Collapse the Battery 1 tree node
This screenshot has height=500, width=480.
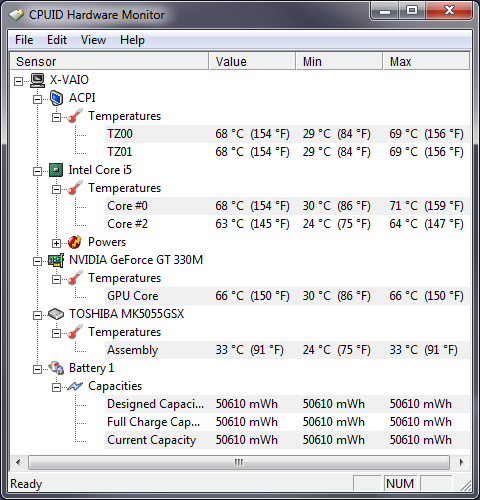[x=37, y=369]
